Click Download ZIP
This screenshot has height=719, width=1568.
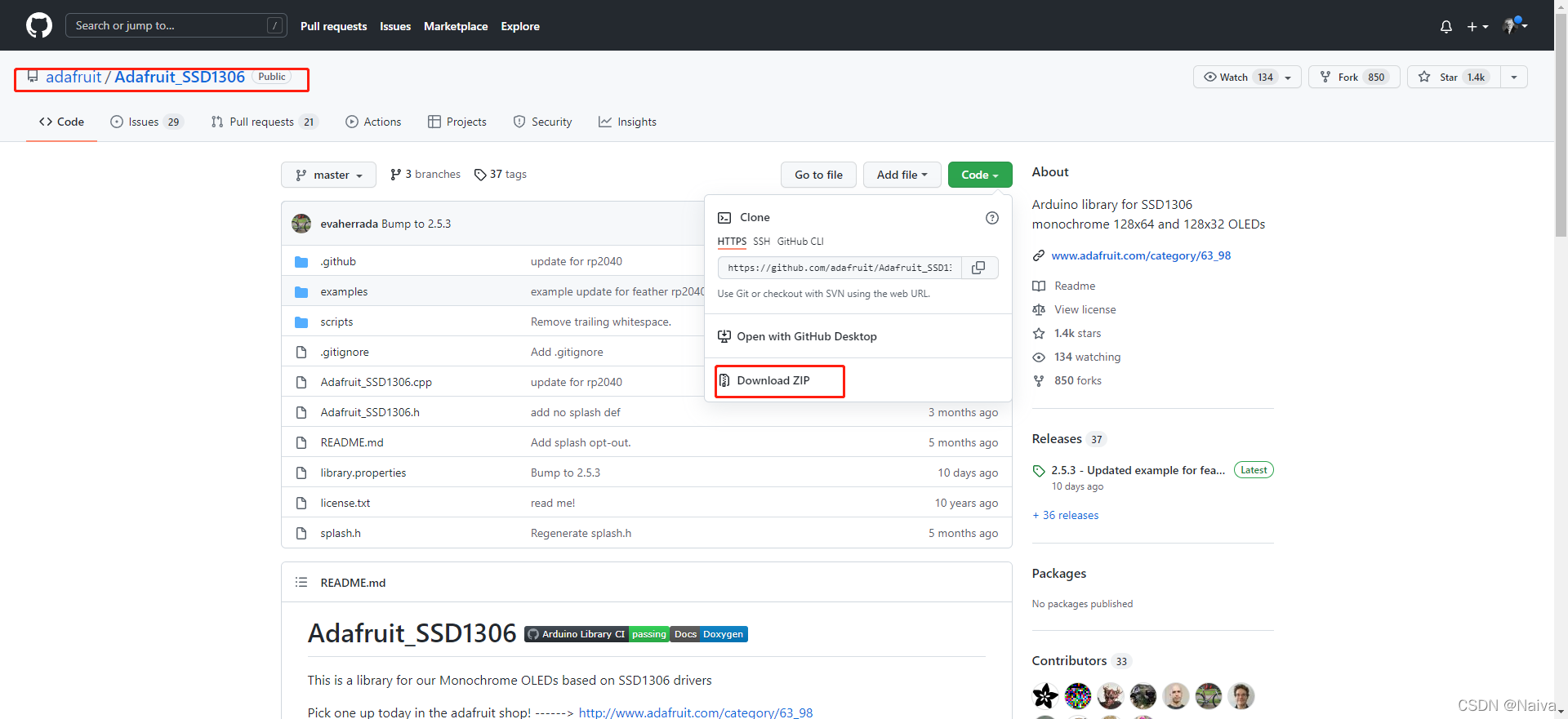click(773, 380)
